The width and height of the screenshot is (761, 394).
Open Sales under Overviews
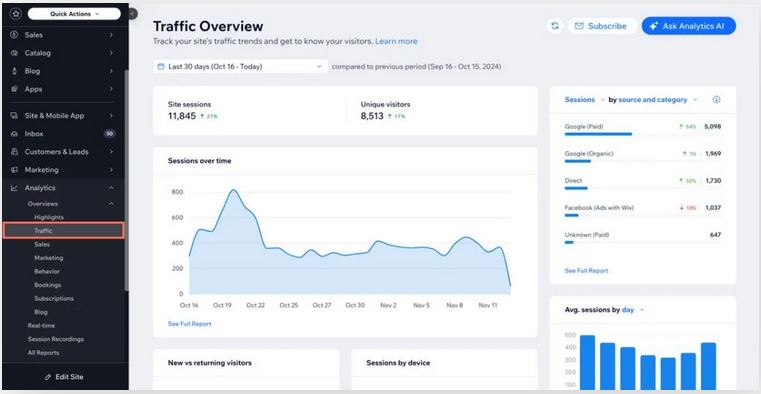click(x=42, y=245)
